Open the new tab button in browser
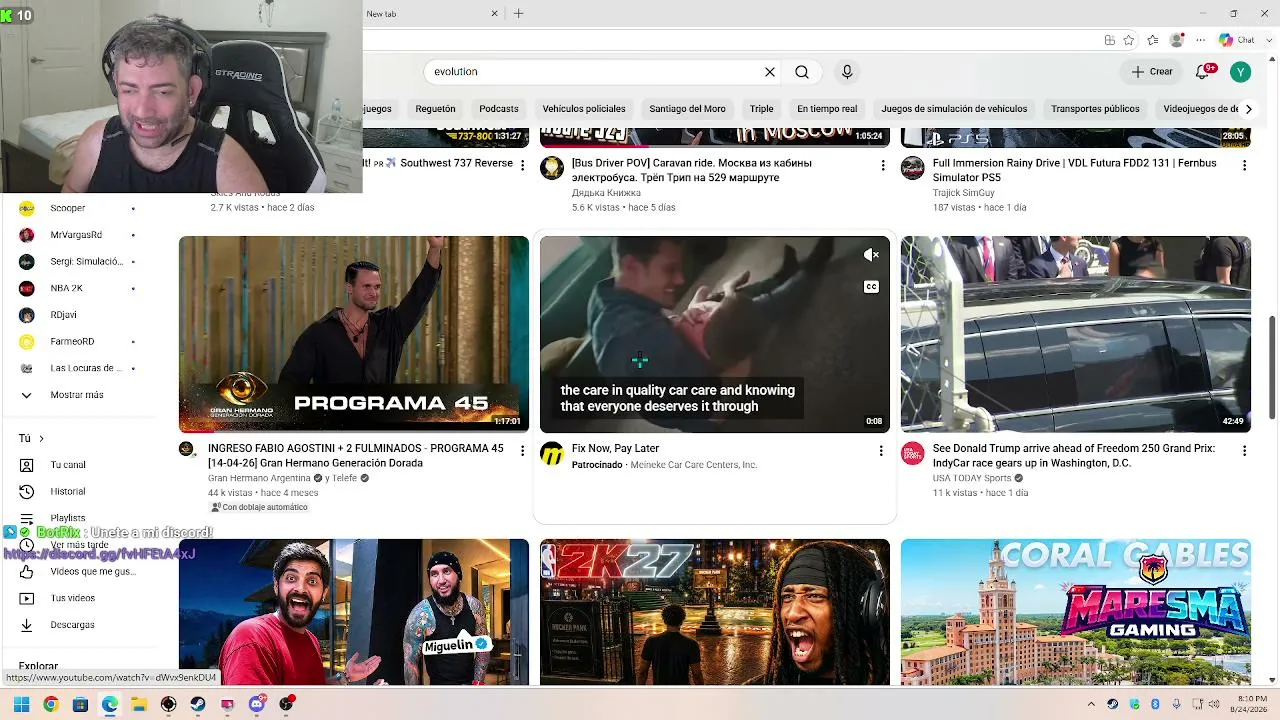The image size is (1280, 720). pyautogui.click(x=518, y=13)
